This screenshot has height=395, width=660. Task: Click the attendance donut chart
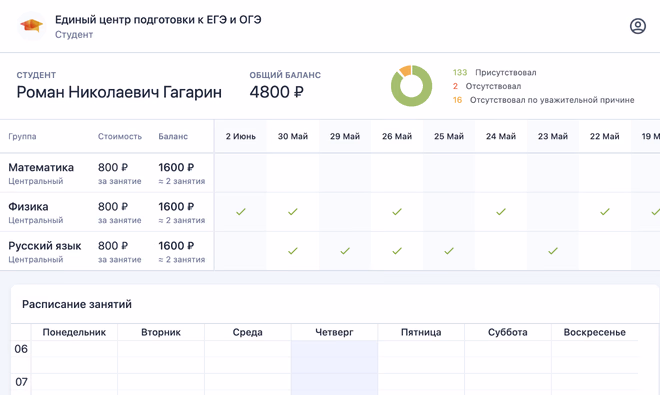point(411,86)
